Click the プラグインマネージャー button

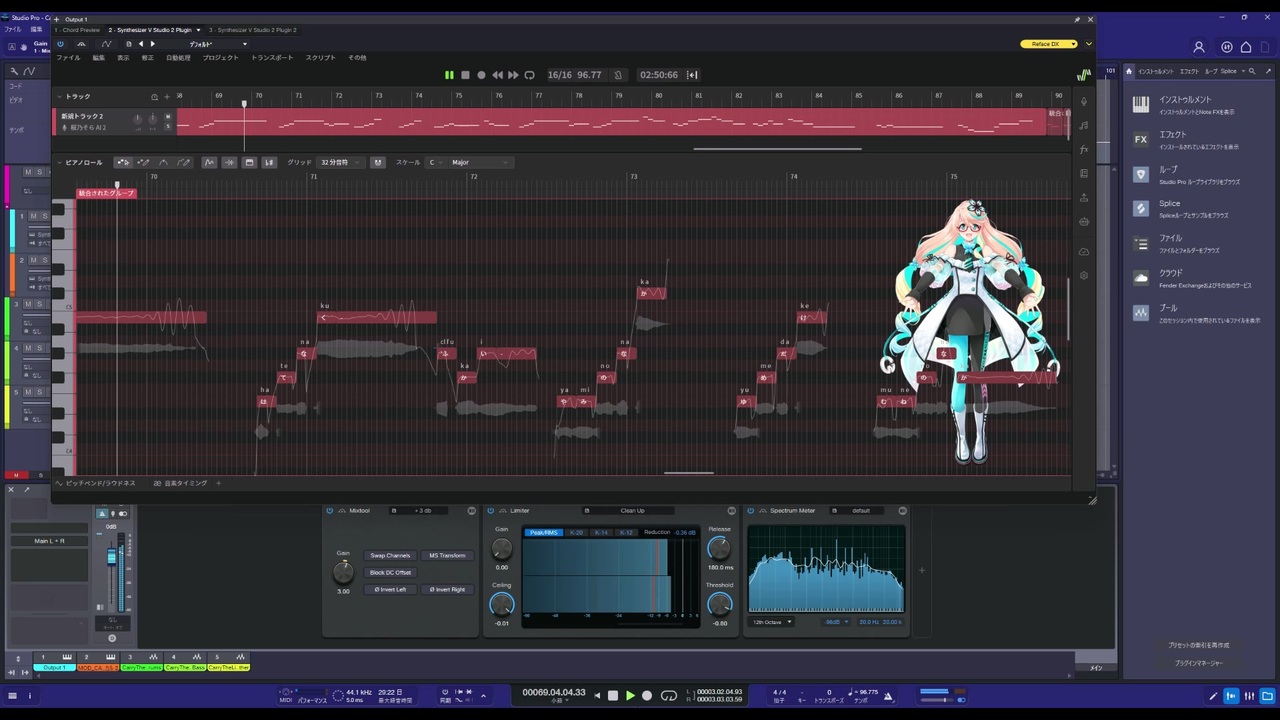(1198, 663)
